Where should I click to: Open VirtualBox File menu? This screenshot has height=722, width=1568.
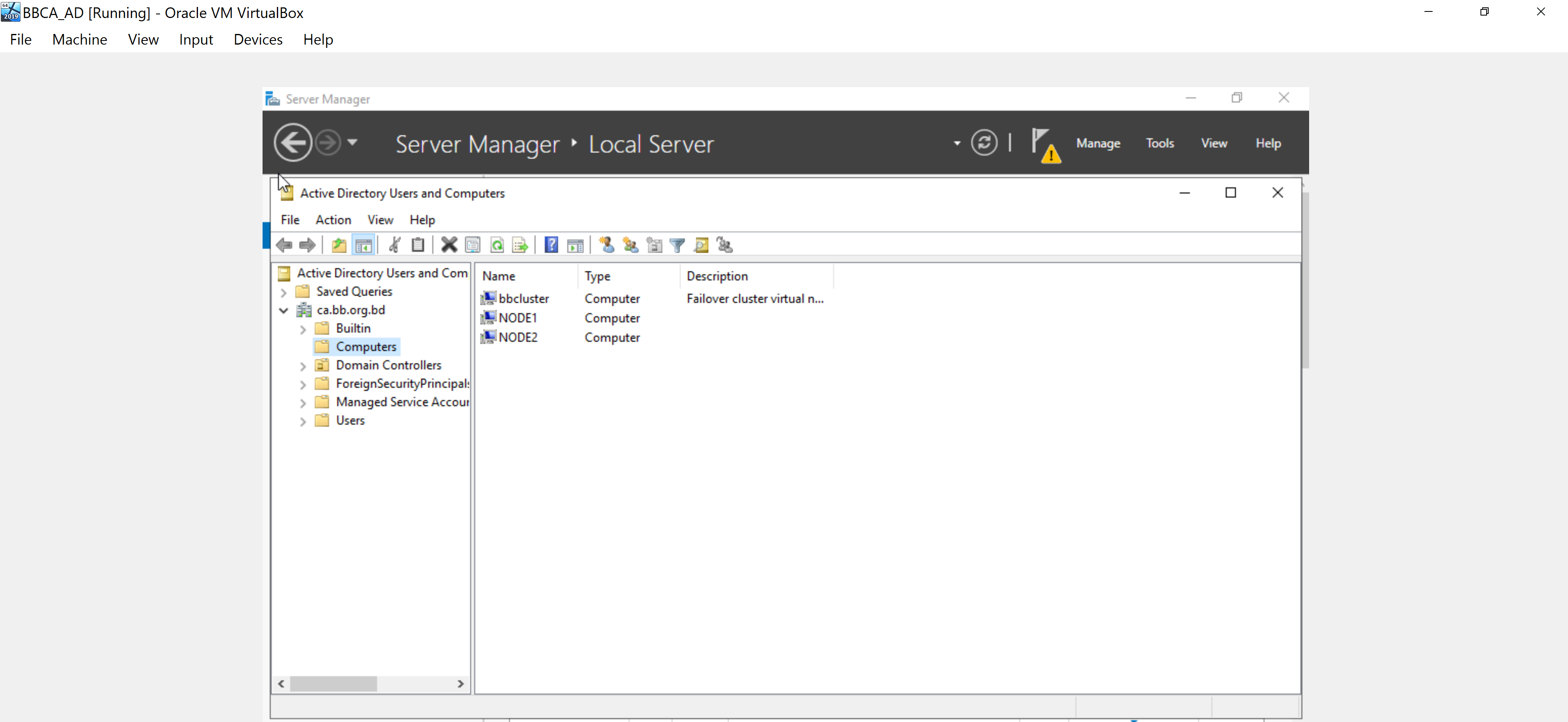(21, 40)
